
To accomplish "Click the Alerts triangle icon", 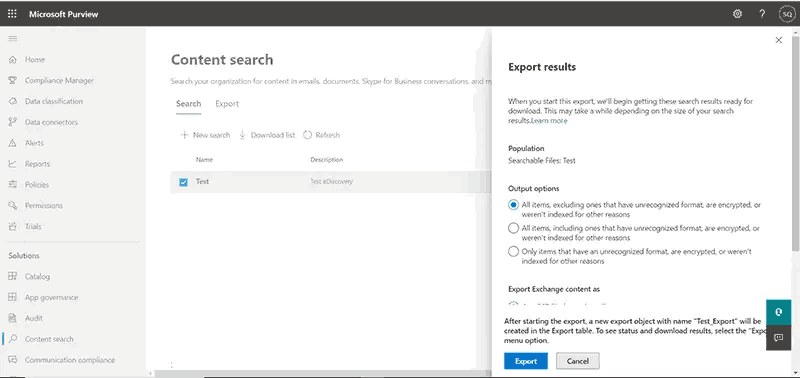I will pyautogui.click(x=13, y=143).
